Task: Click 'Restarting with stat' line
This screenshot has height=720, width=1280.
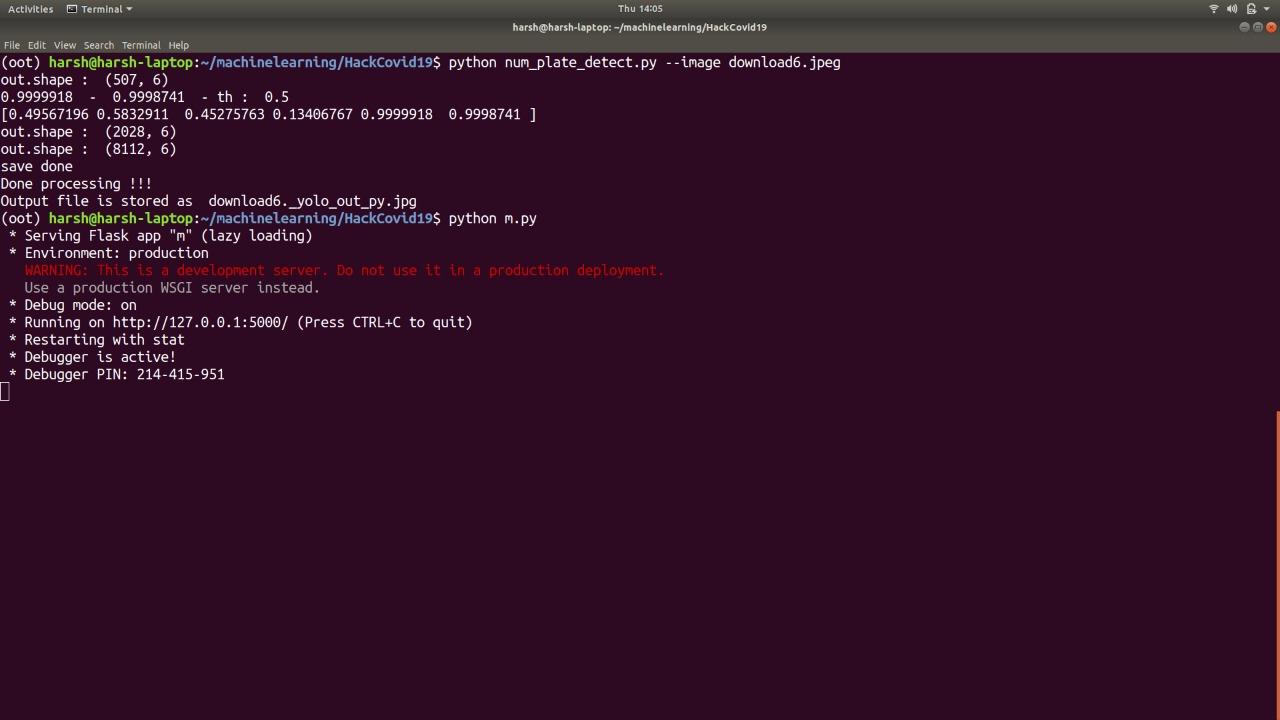Action: coord(104,340)
